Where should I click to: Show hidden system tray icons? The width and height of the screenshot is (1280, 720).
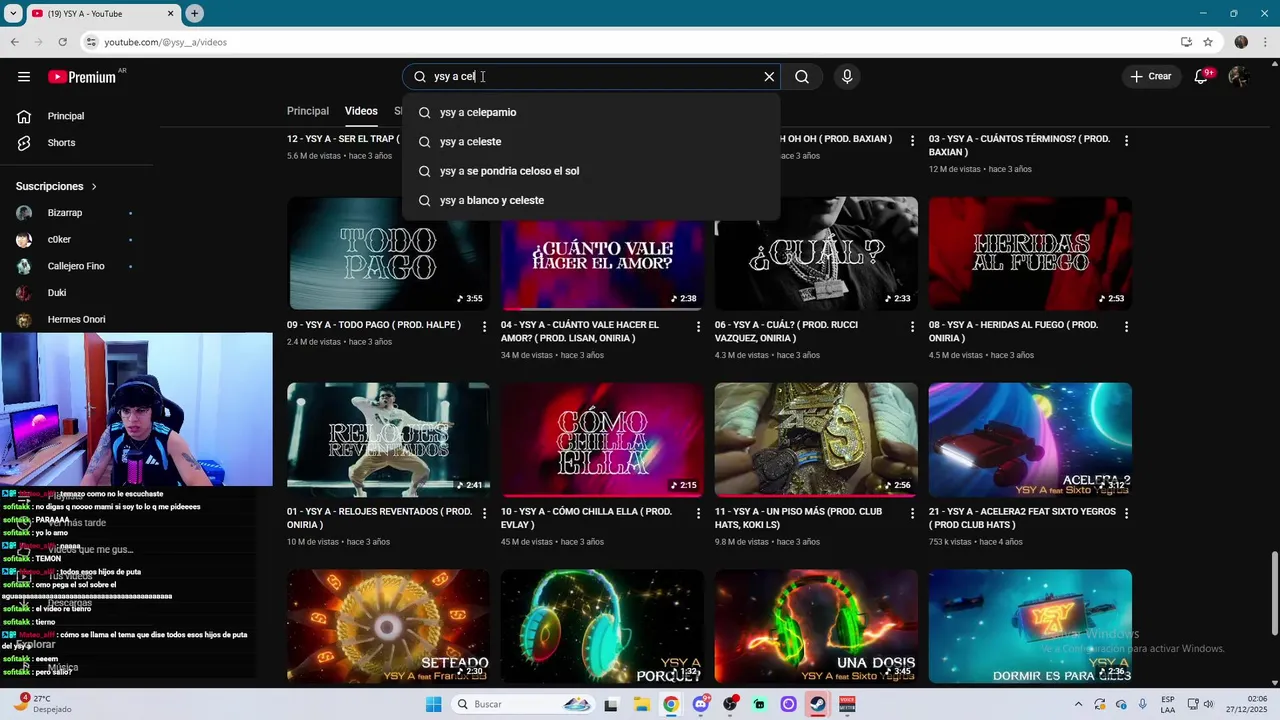coord(1078,704)
